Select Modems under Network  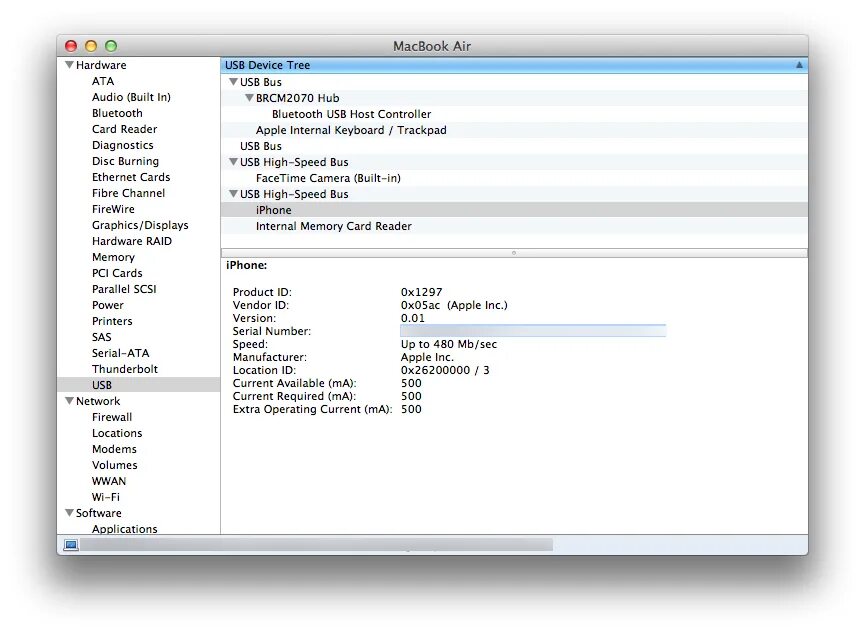point(114,449)
